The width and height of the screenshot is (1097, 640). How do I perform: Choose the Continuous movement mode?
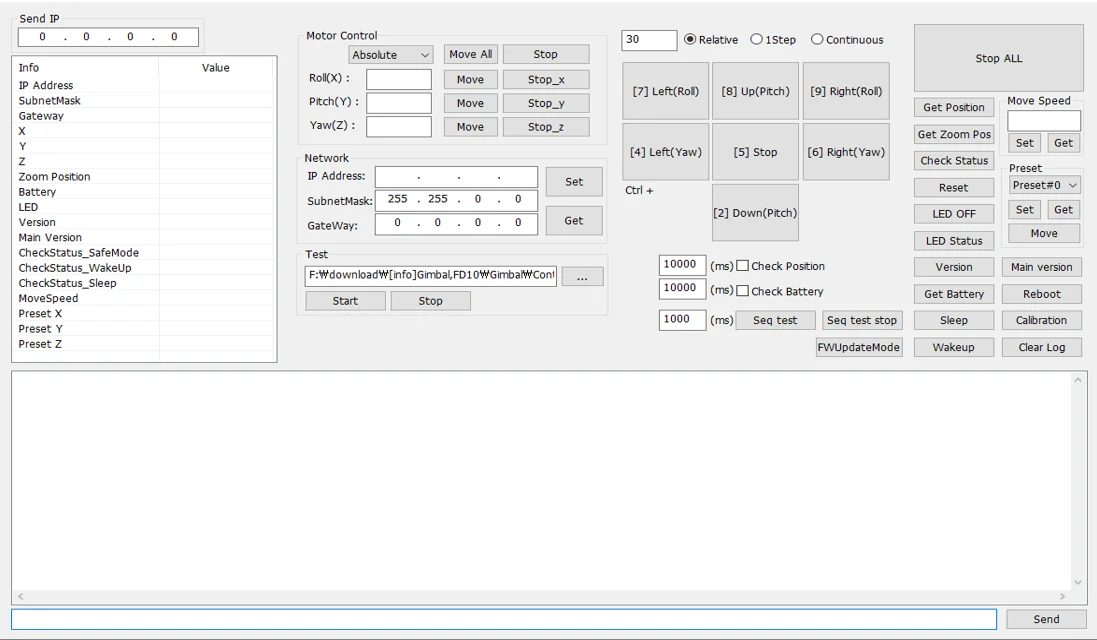(817, 40)
